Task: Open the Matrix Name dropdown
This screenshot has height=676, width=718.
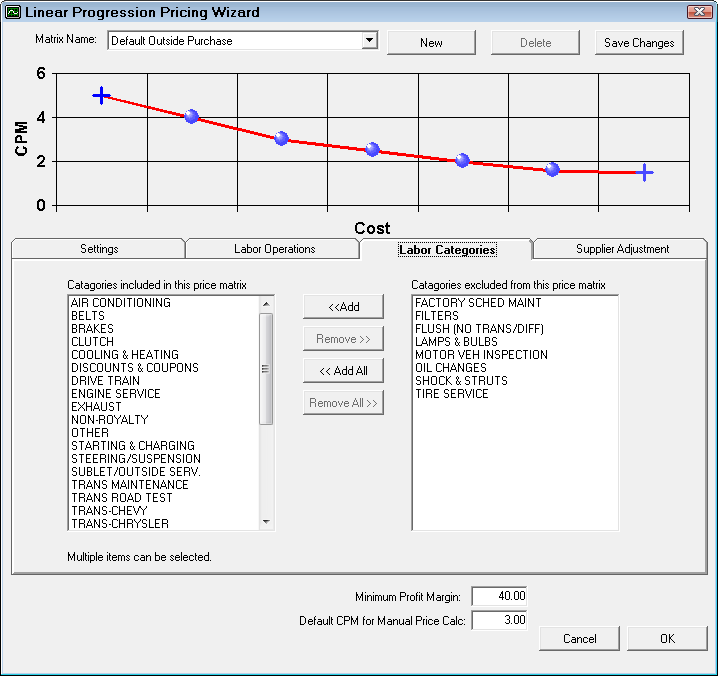Action: click(x=369, y=41)
